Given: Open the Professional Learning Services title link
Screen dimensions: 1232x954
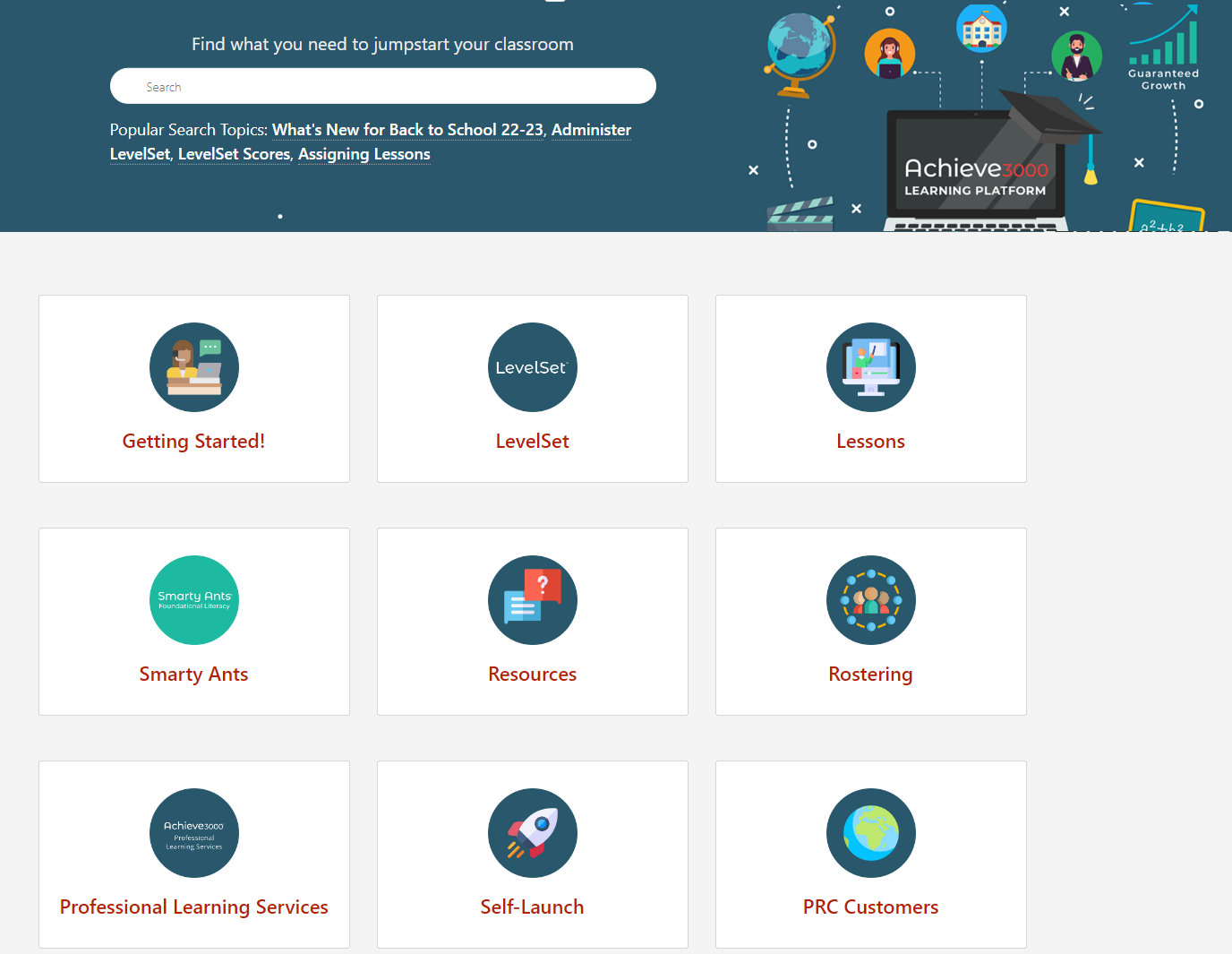Looking at the screenshot, I should pyautogui.click(x=194, y=907).
